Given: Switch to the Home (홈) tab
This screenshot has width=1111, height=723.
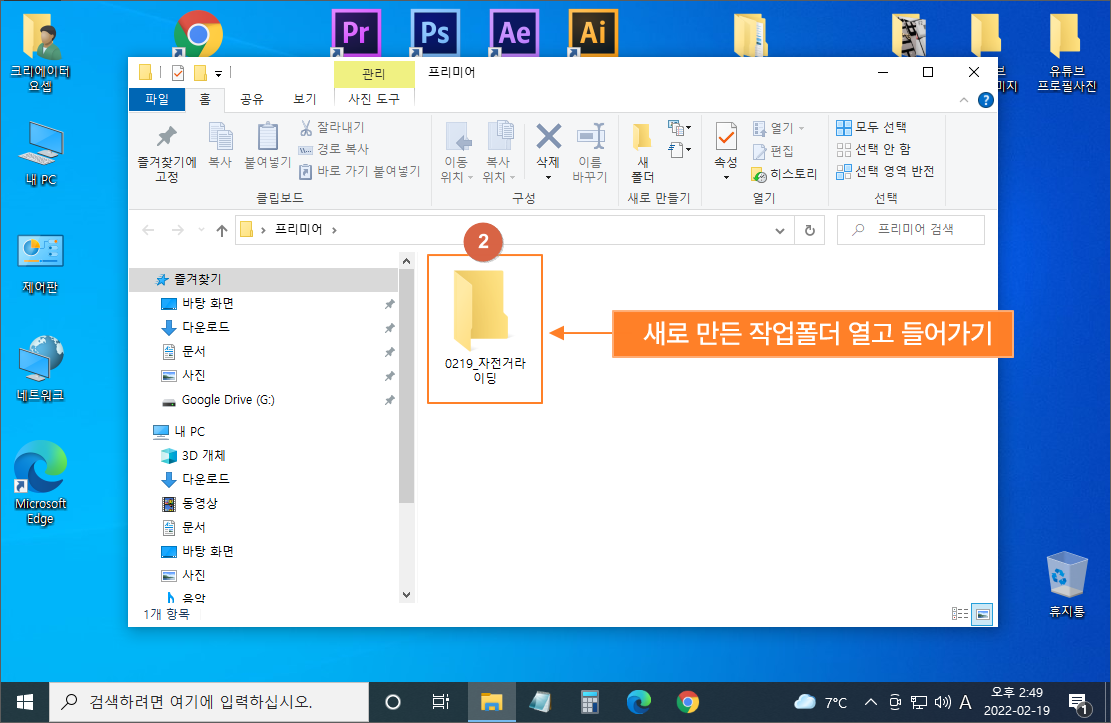Looking at the screenshot, I should coord(205,99).
